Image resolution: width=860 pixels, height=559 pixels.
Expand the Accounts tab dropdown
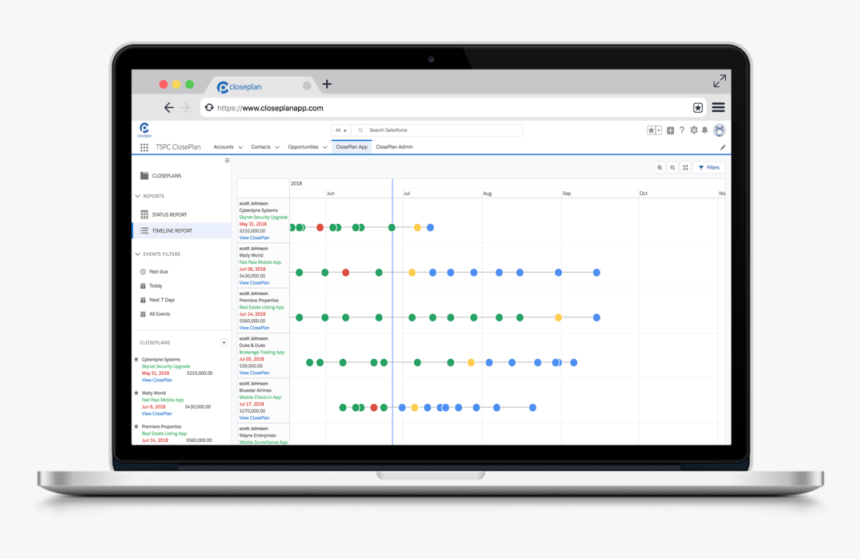tap(240, 147)
